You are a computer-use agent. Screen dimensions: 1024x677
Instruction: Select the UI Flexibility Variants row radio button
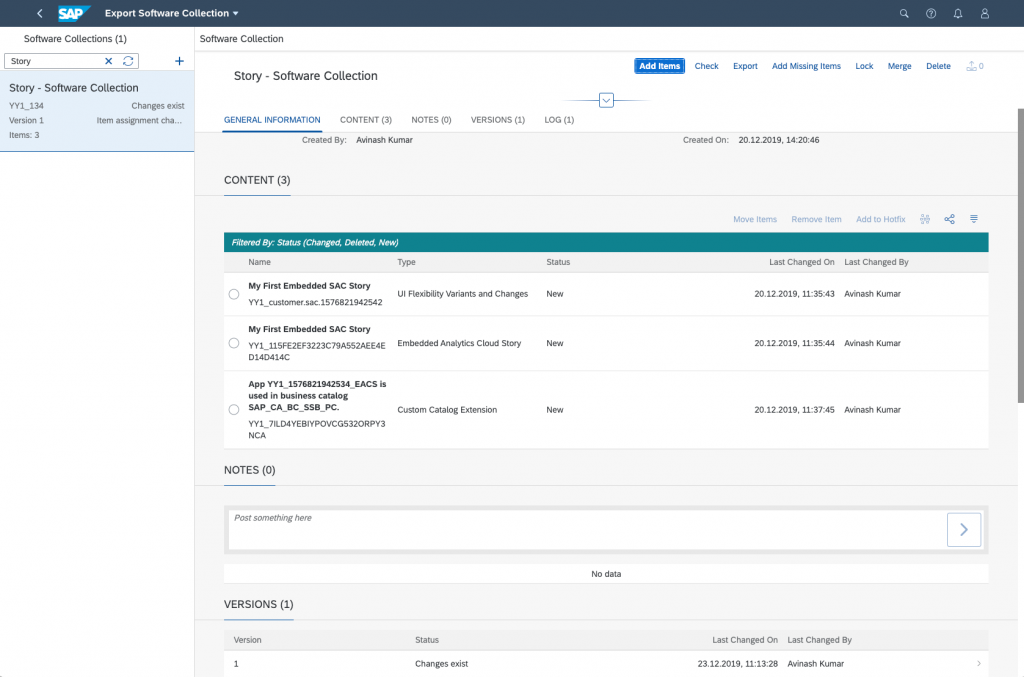pos(234,294)
